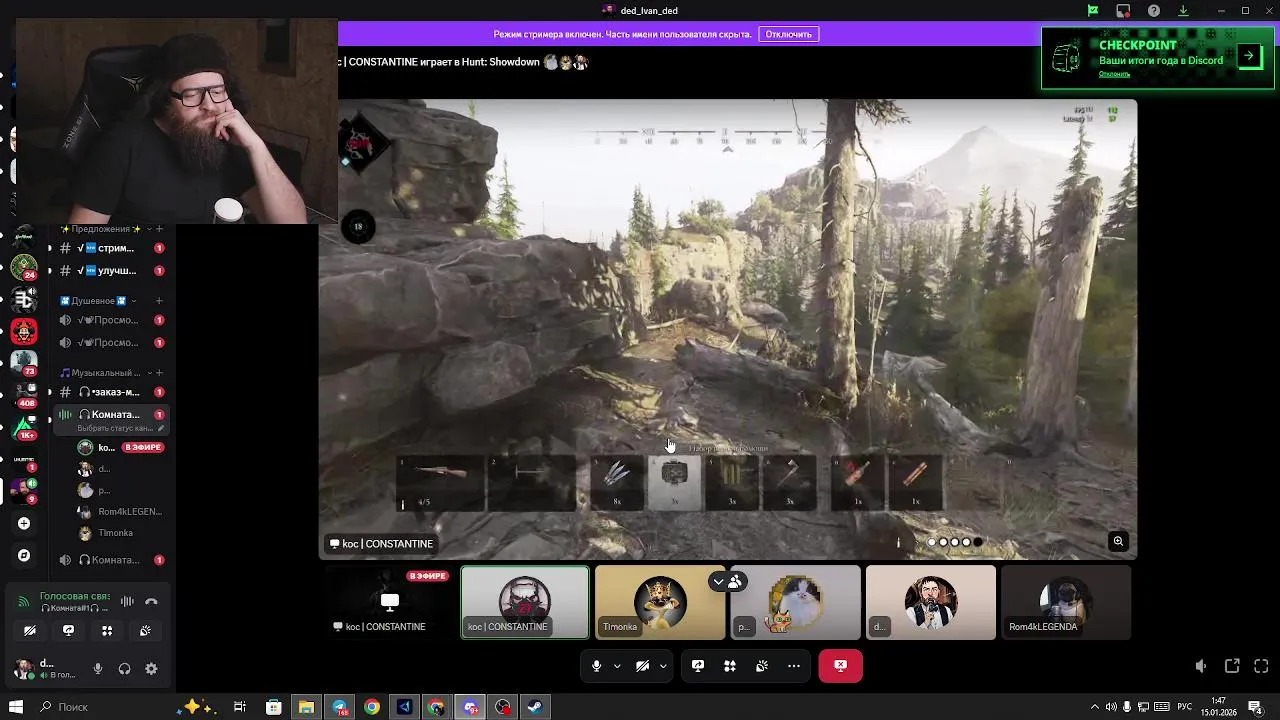Select Rom4kLEGENDA participant tile
Screen dimensions: 1280x720
pos(1066,602)
